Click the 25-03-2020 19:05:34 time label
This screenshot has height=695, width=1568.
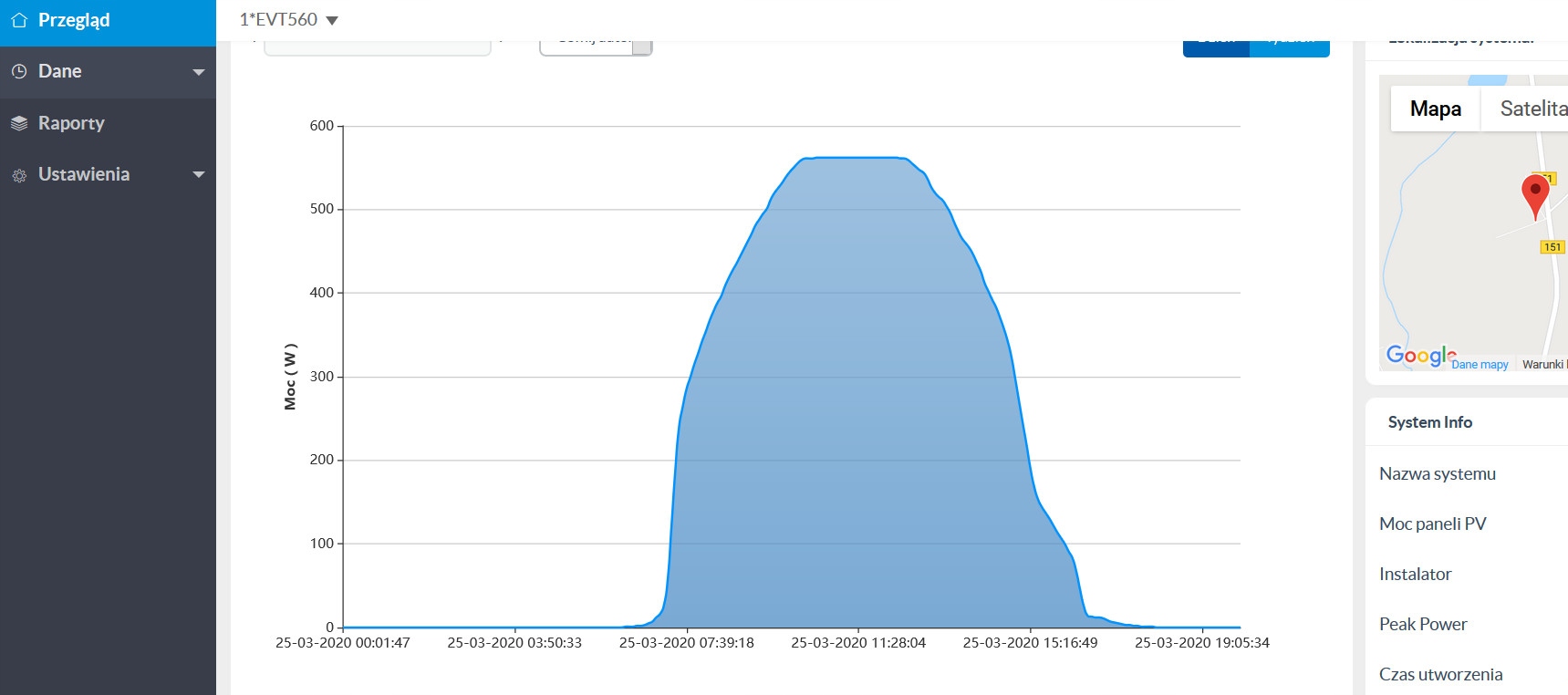1202,643
